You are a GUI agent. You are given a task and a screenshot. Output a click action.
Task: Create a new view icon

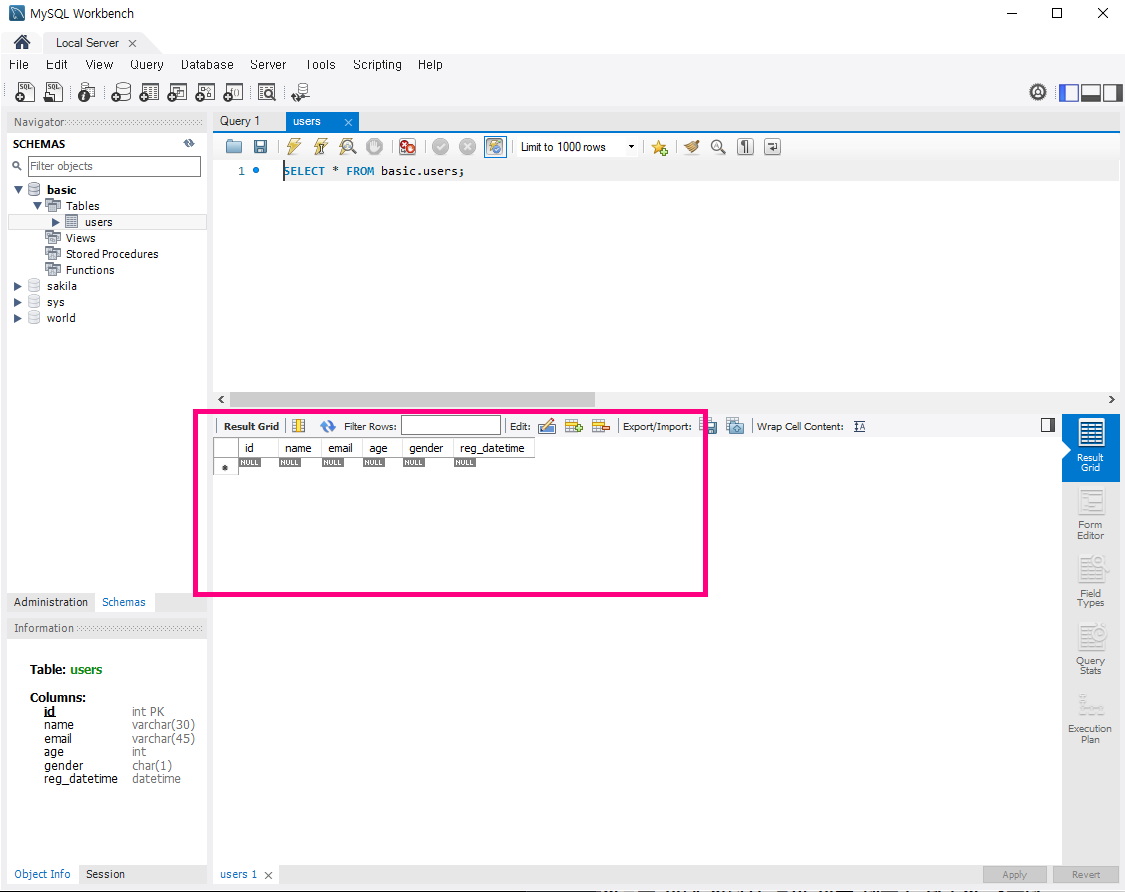177,92
